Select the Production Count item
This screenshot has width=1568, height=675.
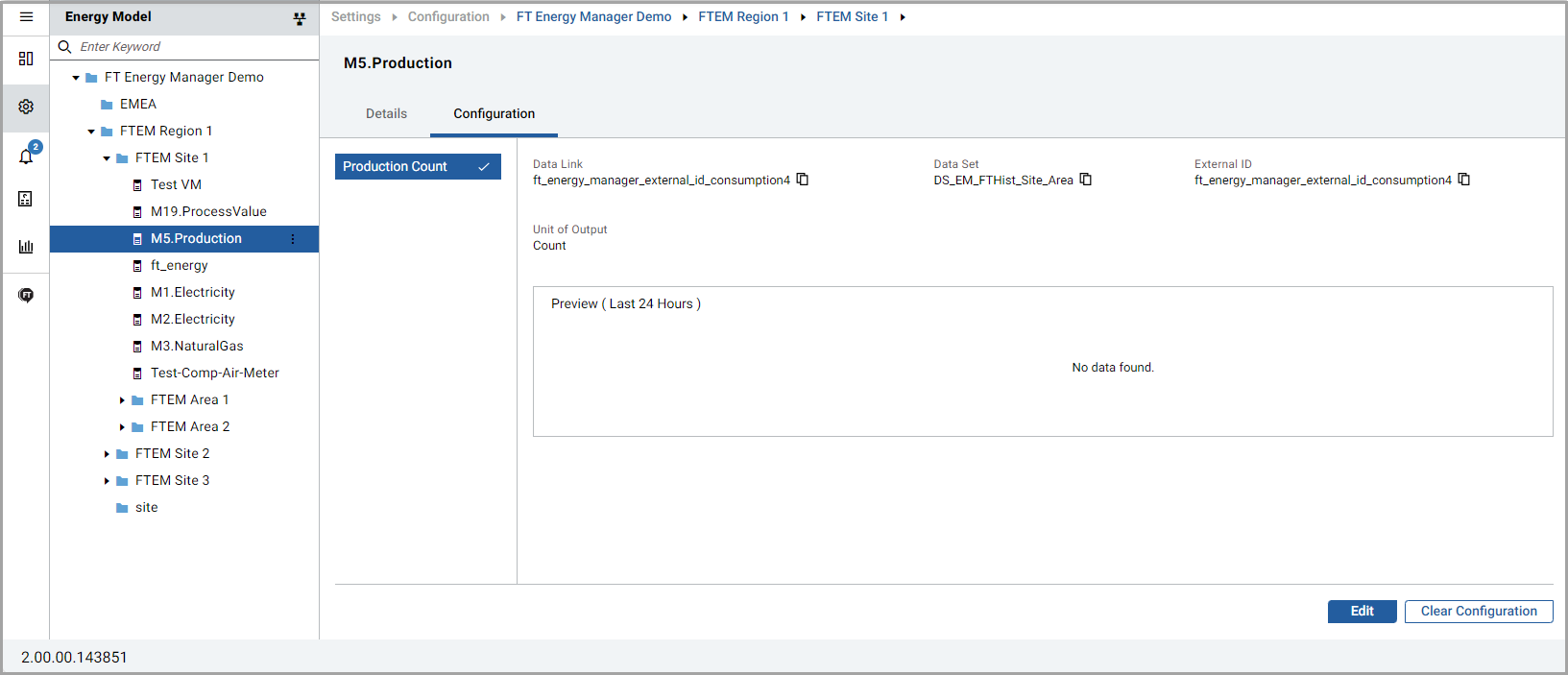point(418,167)
